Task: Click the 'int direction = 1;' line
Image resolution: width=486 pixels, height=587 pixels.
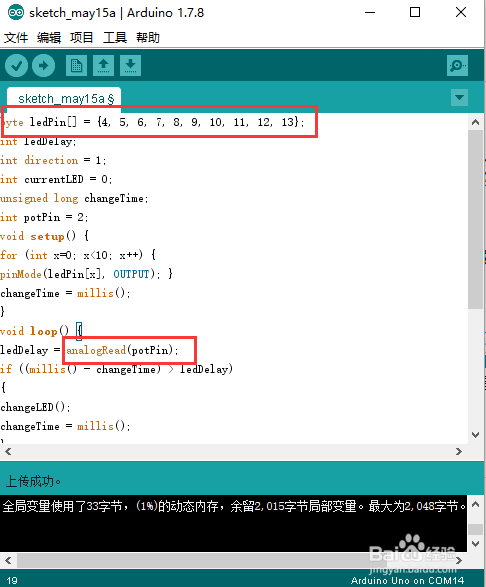Action: 53,160
